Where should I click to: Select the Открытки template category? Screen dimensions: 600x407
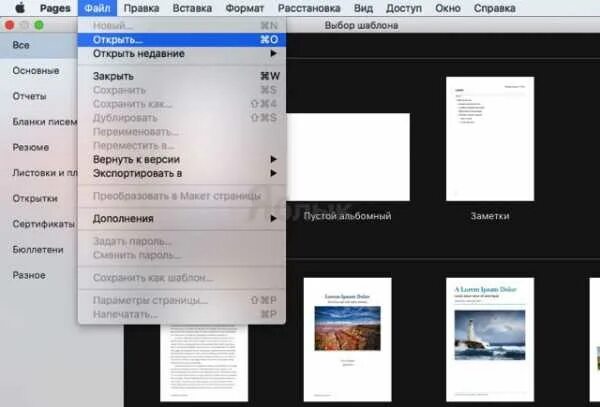(x=39, y=199)
